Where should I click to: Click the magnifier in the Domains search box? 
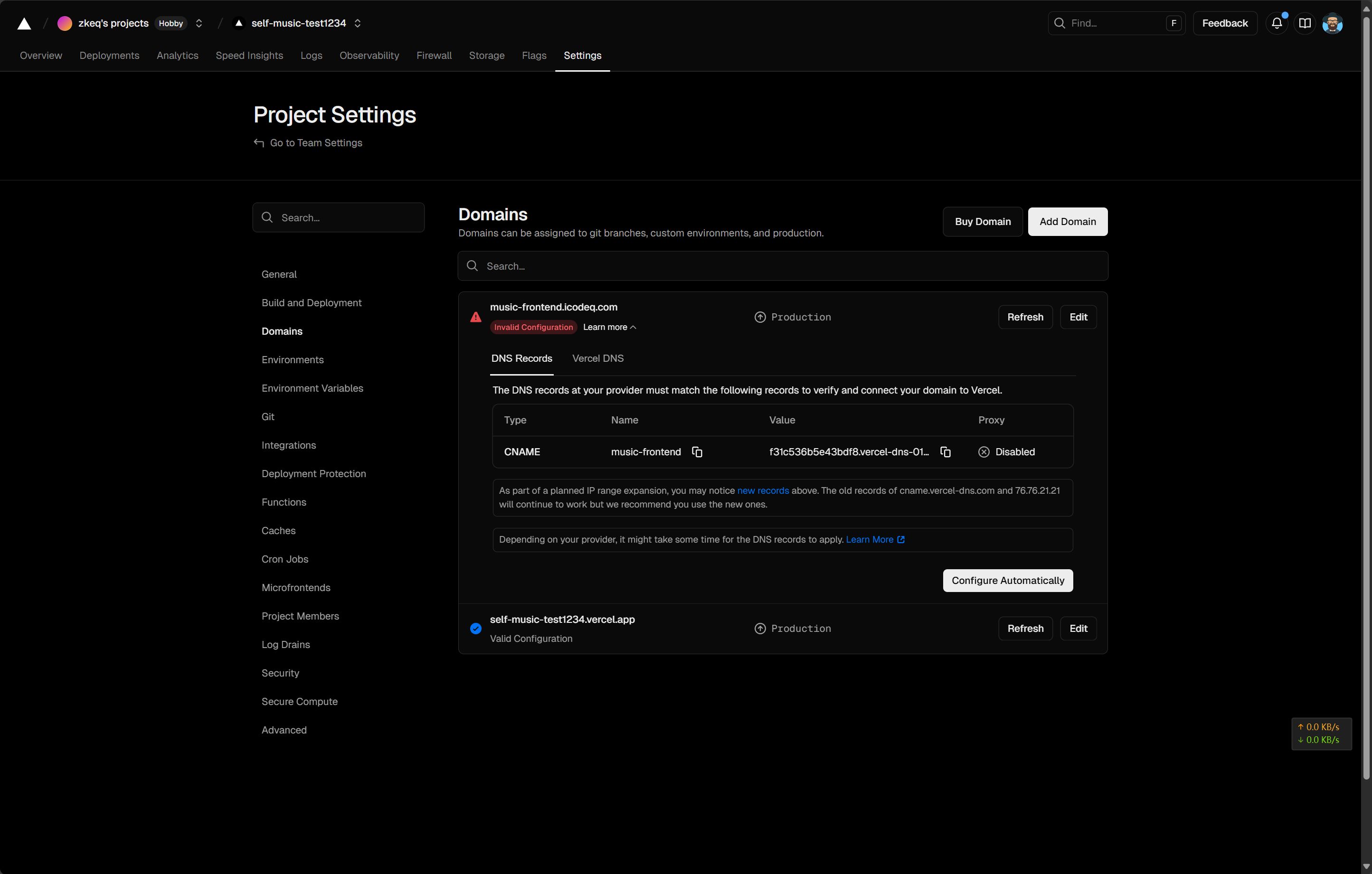pos(473,266)
